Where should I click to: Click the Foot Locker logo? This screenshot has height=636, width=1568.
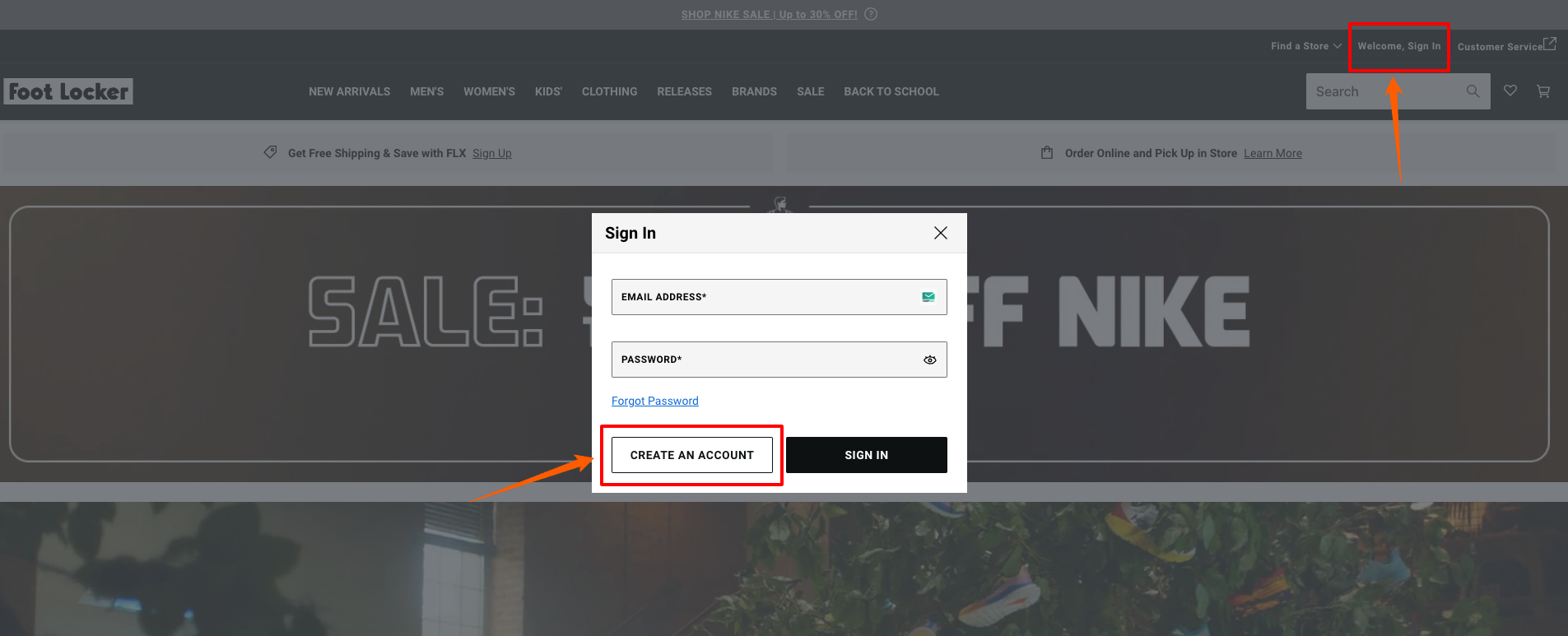click(68, 91)
